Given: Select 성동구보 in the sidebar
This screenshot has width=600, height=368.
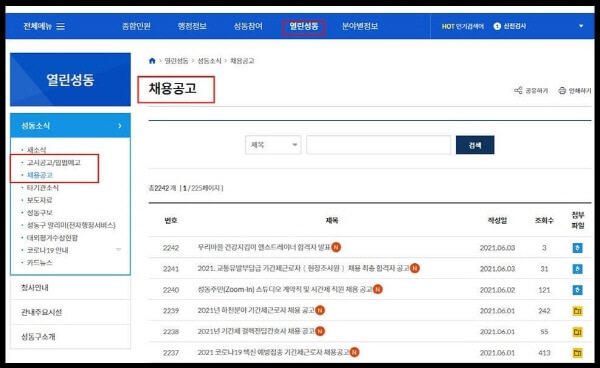Looking at the screenshot, I should click(x=40, y=213).
